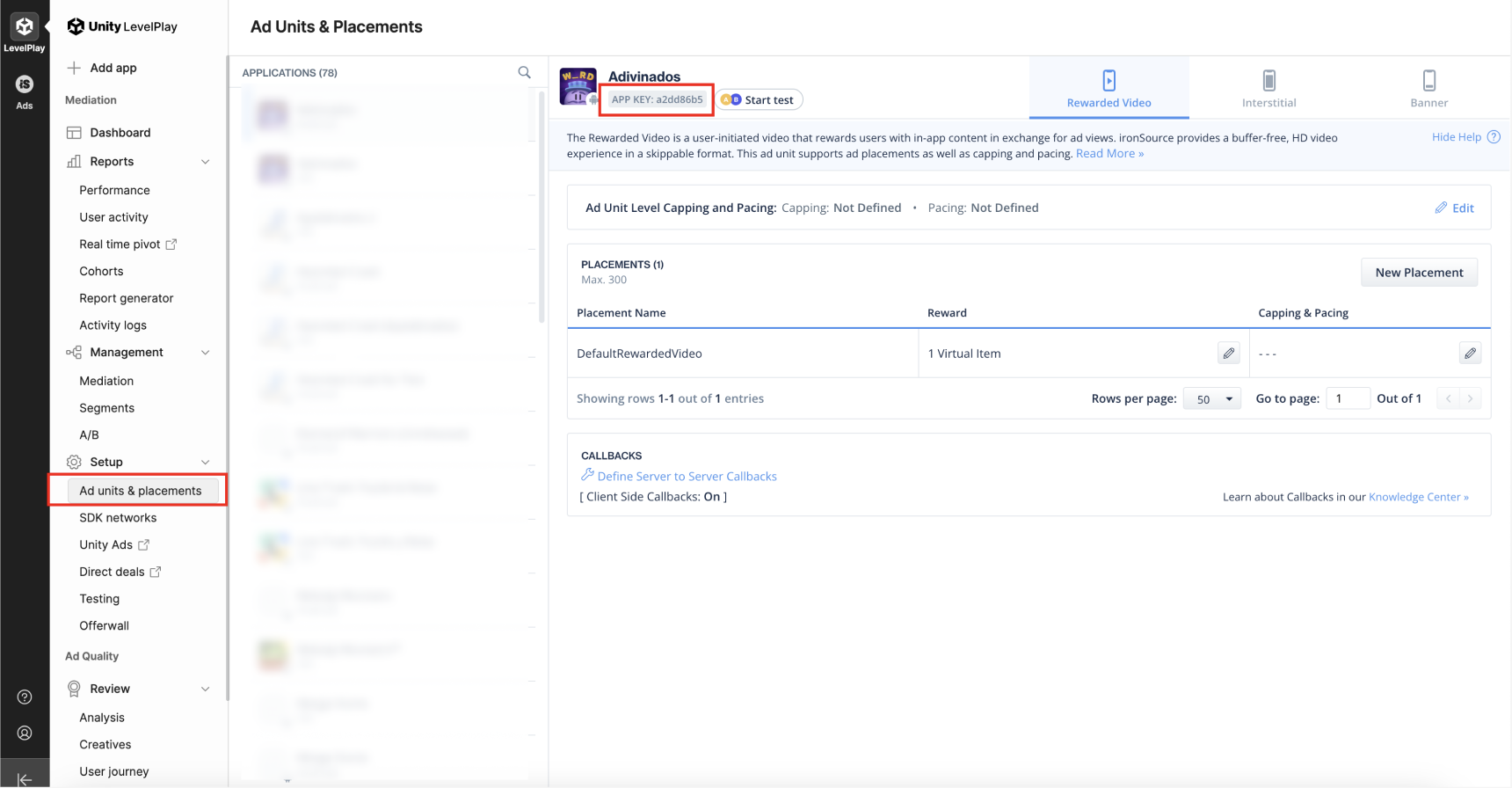The image size is (1512, 788).
Task: Click Edit for ad unit capping and pacing
Action: 1455,208
